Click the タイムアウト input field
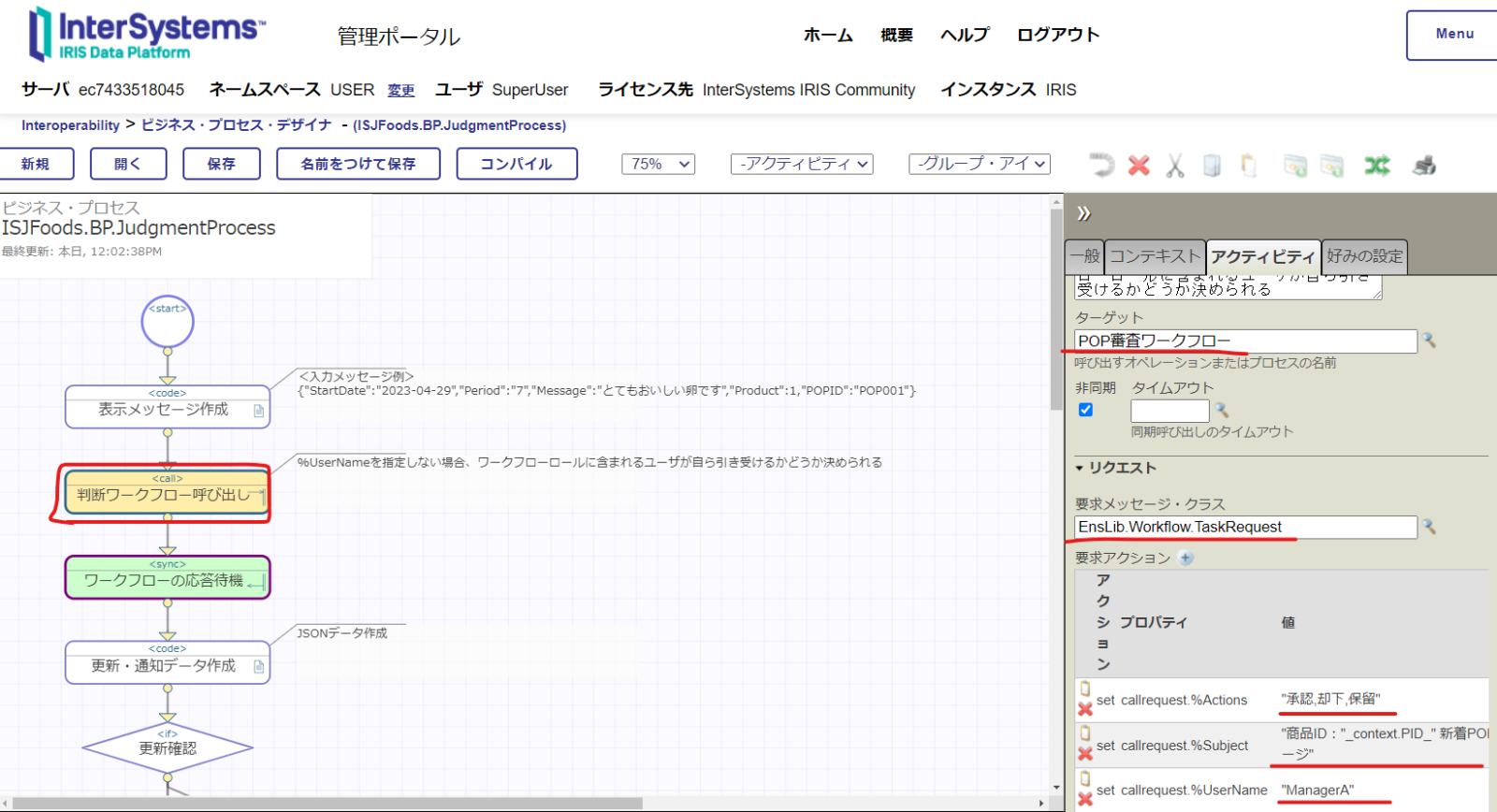This screenshot has height=812, width=1497. tap(1170, 411)
